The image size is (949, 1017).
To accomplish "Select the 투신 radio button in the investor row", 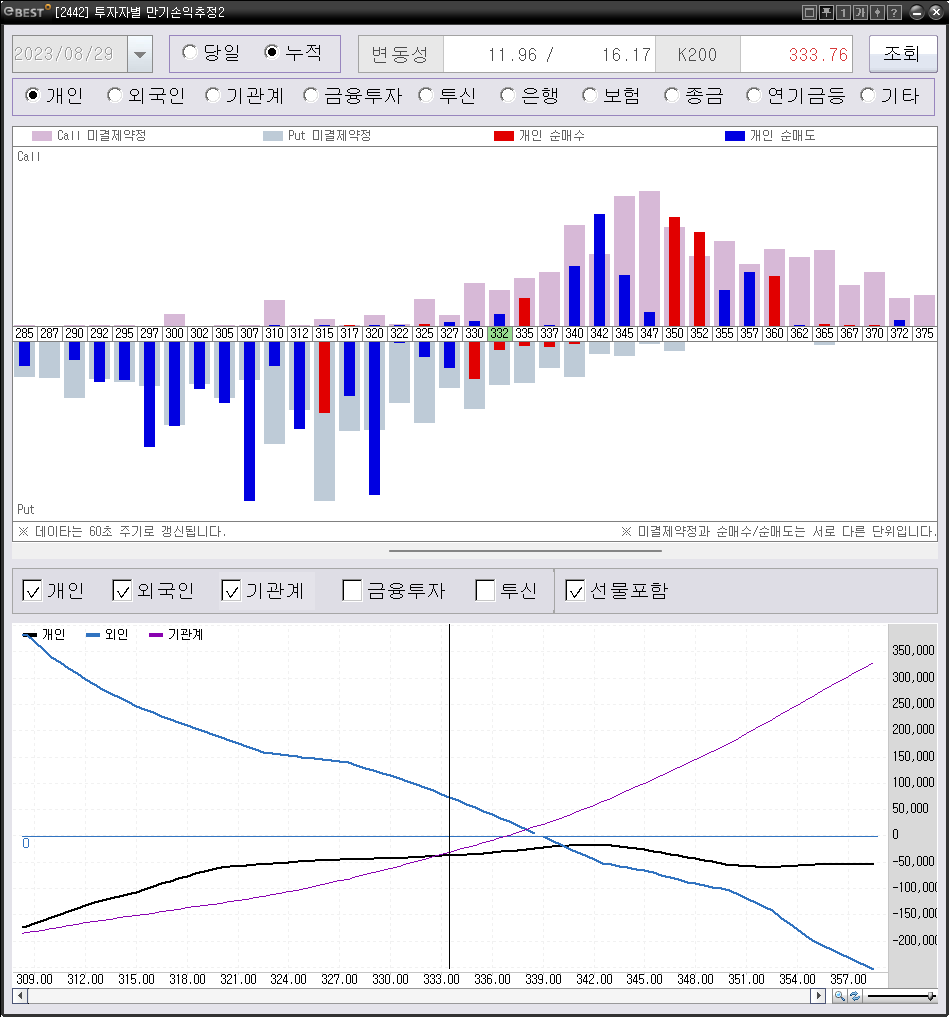I will (x=426, y=95).
